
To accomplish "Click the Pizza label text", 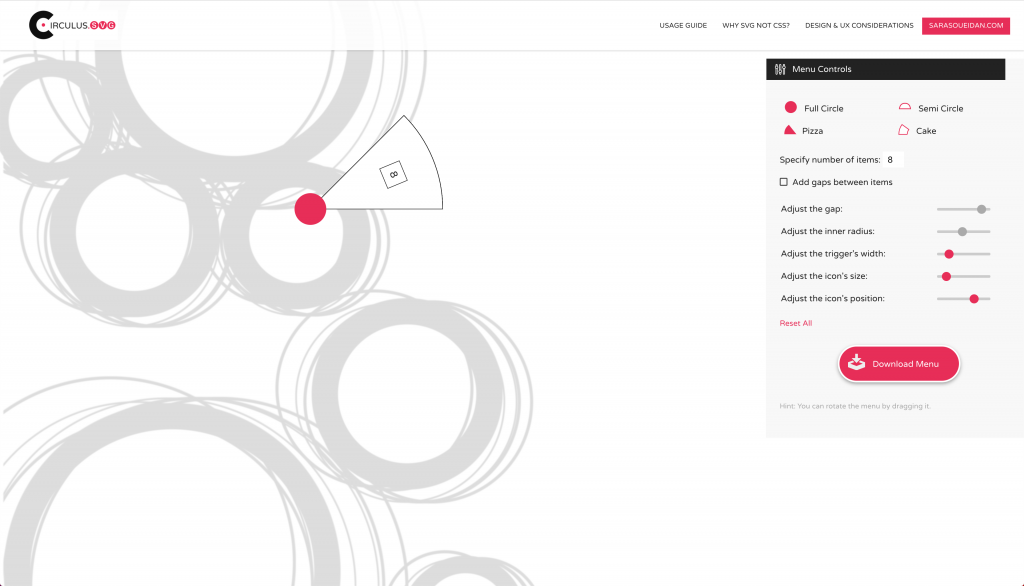I will [812, 131].
